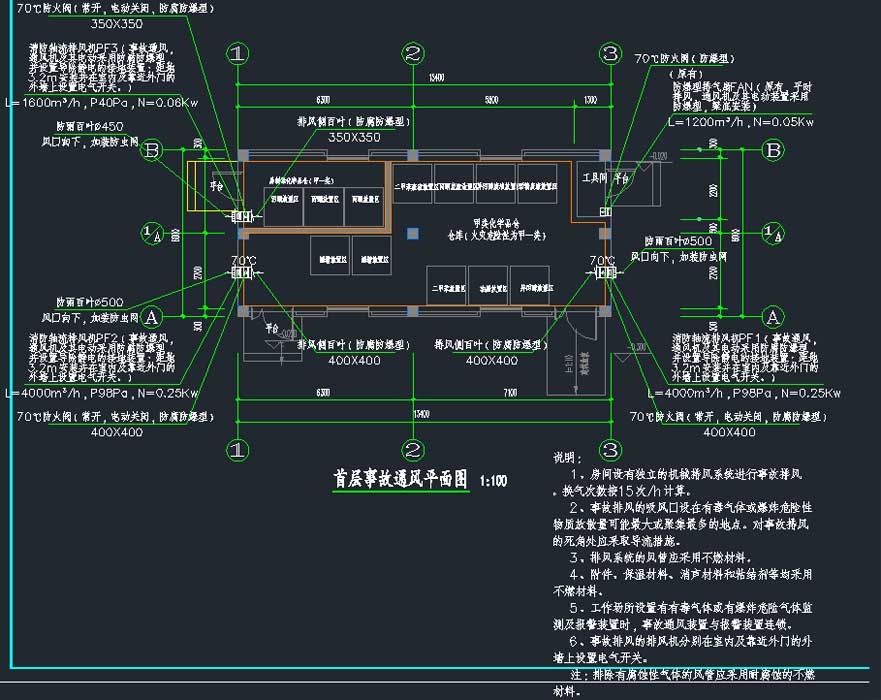881x700 pixels.
Task: Select the PF3 fan symbol at the upper-left wall
Action: 242,216
